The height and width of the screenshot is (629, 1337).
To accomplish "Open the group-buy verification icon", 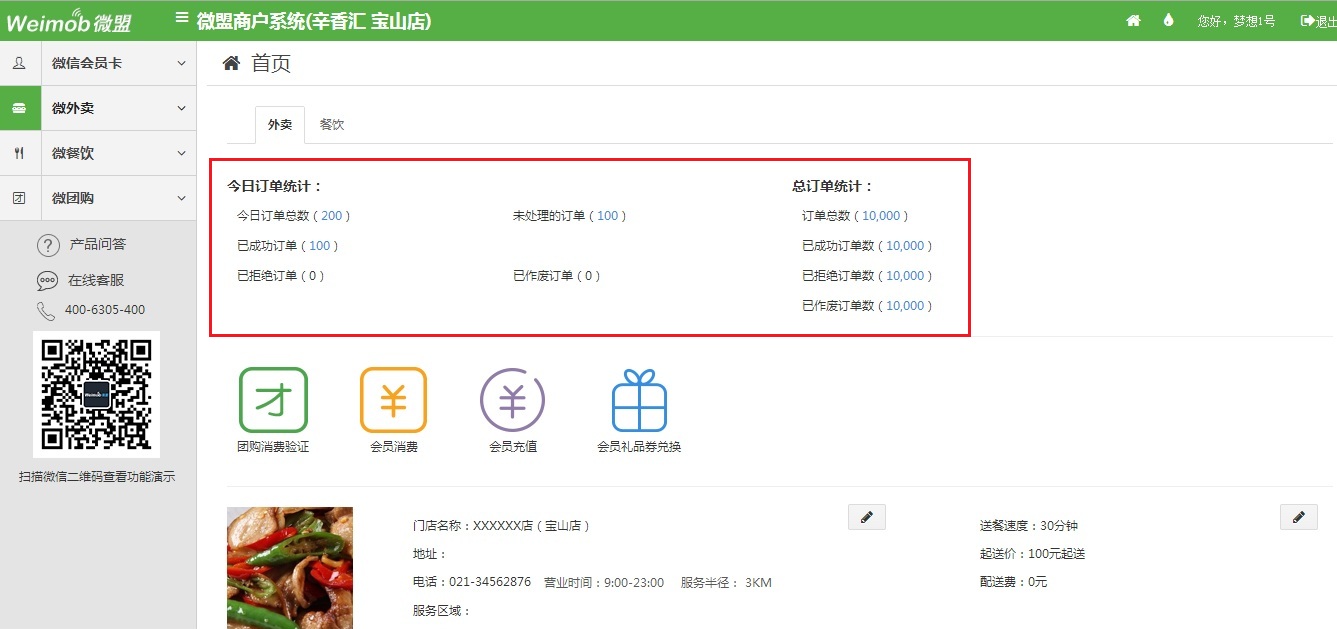I will pos(273,400).
